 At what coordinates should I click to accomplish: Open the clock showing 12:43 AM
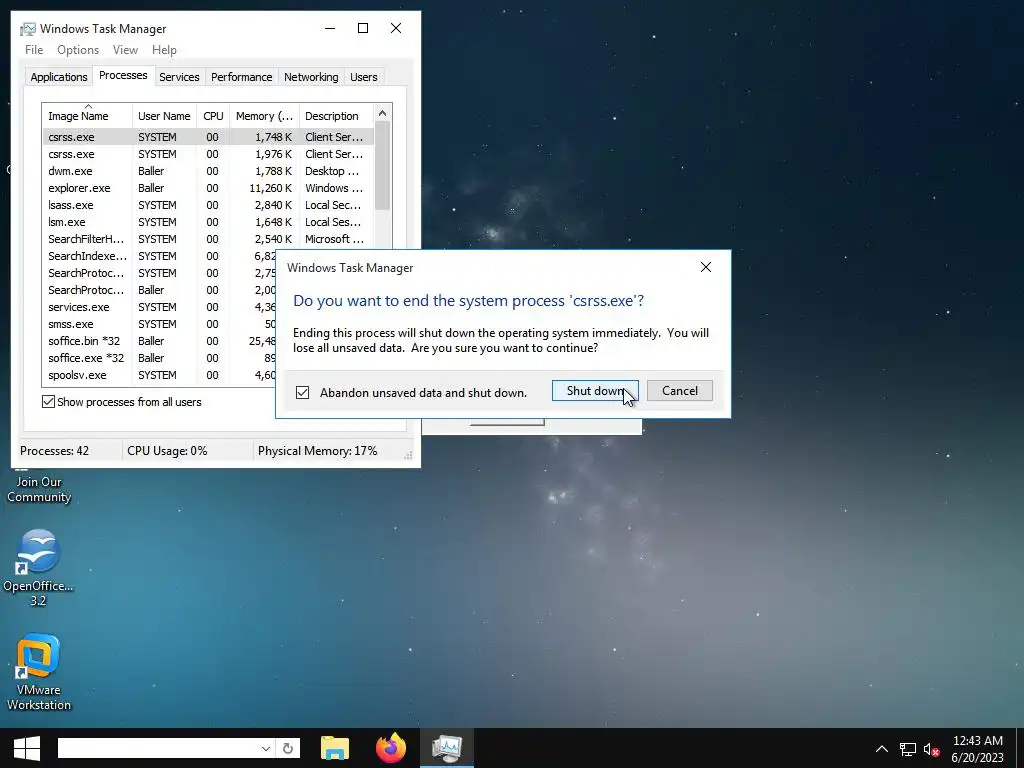(x=977, y=749)
